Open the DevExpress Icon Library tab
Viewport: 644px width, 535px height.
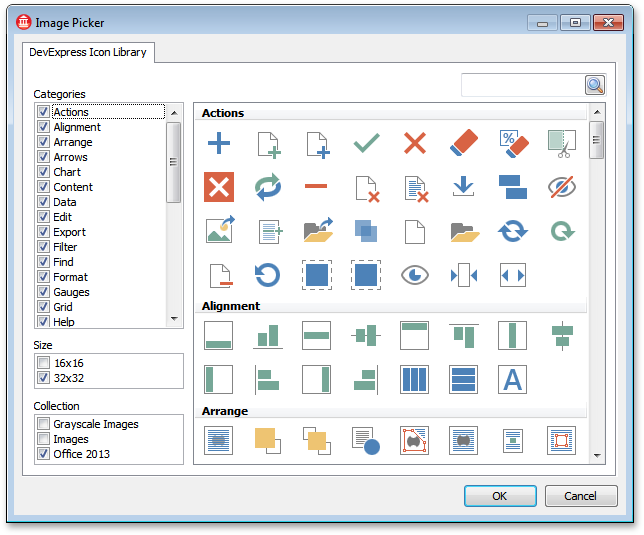pyautogui.click(x=87, y=52)
